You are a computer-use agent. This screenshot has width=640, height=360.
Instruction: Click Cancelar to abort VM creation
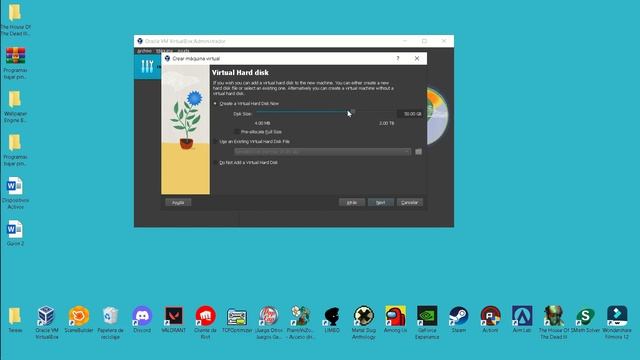tap(409, 202)
